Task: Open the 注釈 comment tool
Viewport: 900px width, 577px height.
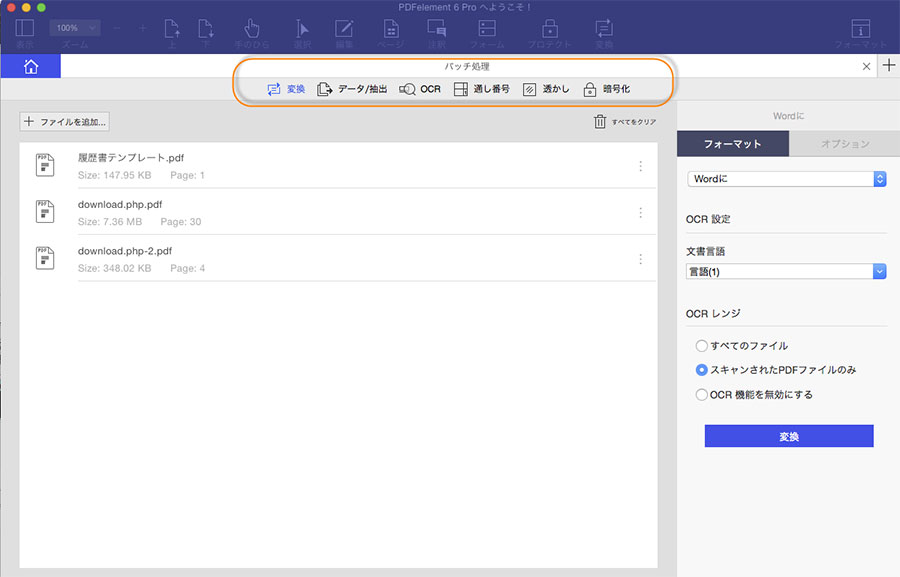Action: (x=437, y=28)
